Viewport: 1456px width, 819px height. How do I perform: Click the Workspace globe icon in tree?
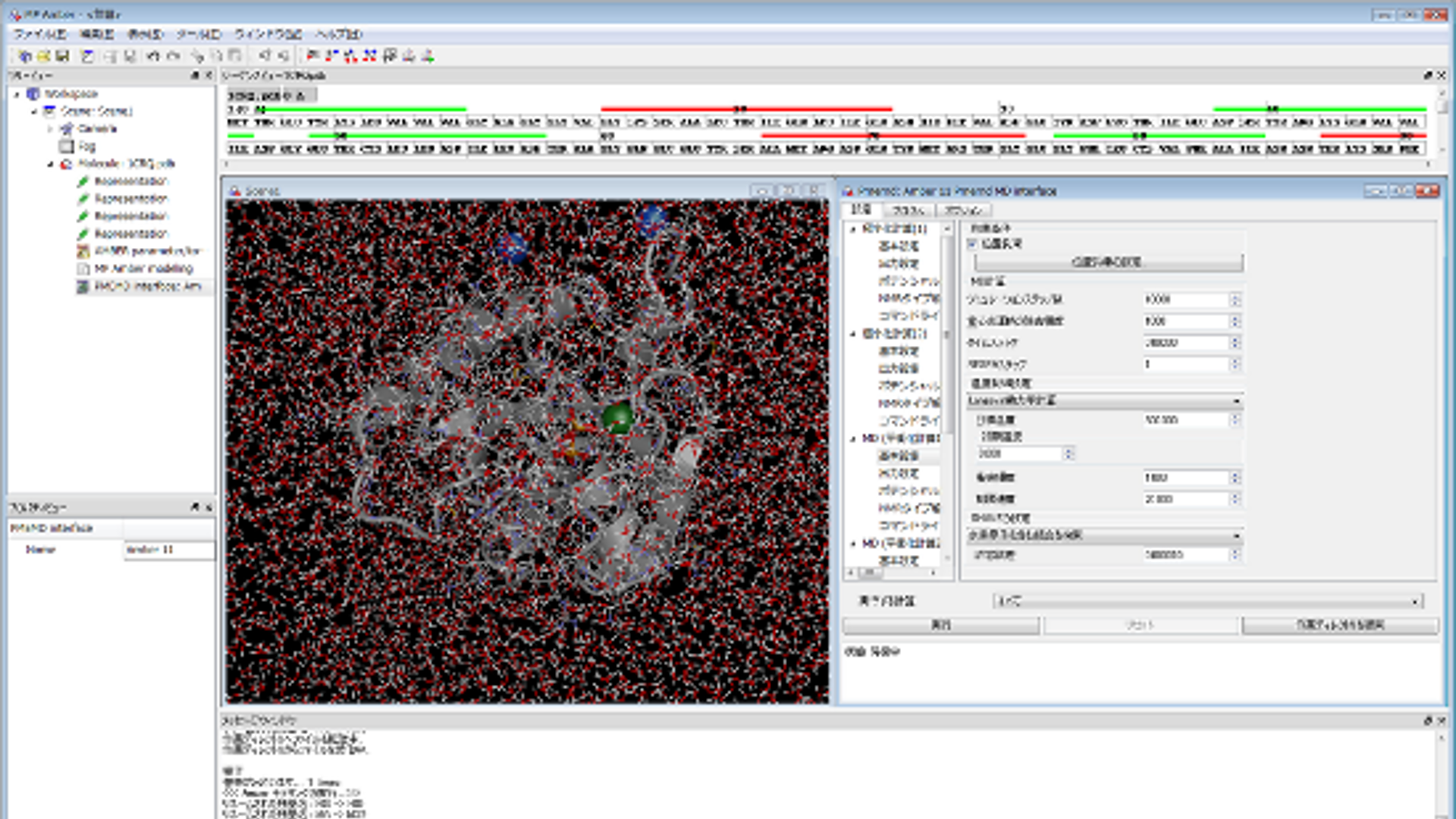point(33,93)
